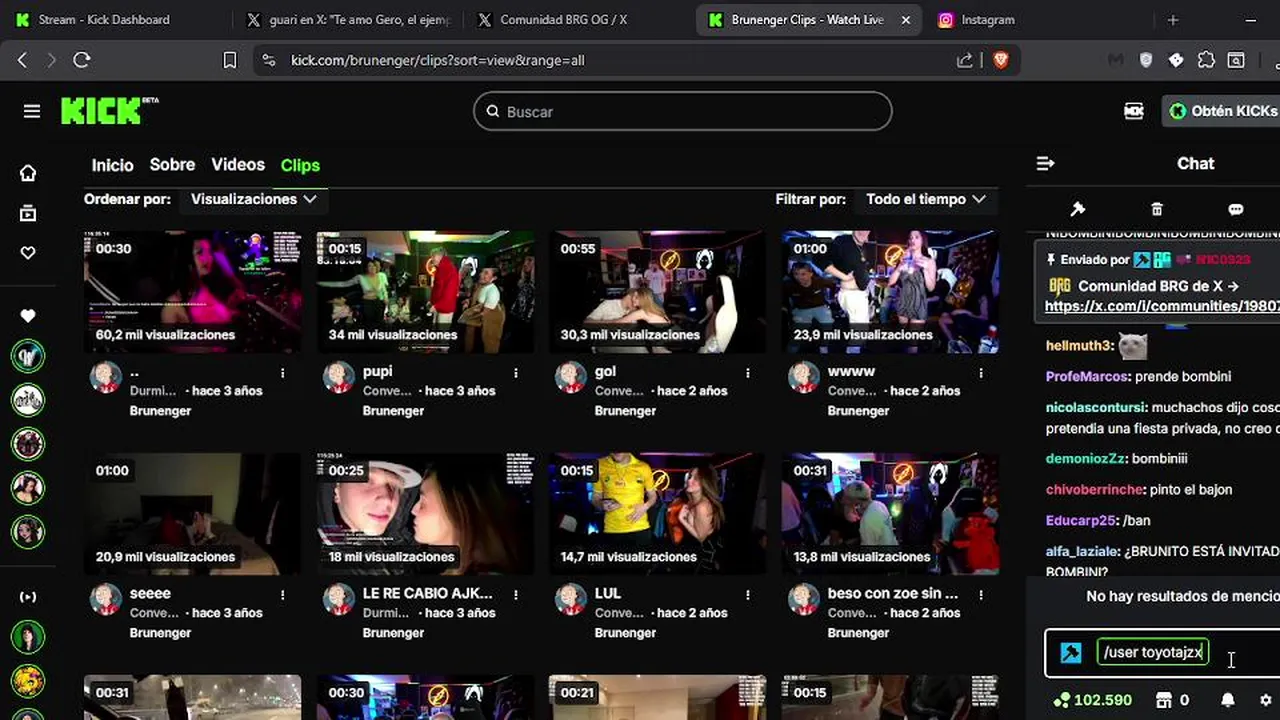This screenshot has width=1280, height=720.
Task: Open the channel shop icon below chat
Action: 1163,700
